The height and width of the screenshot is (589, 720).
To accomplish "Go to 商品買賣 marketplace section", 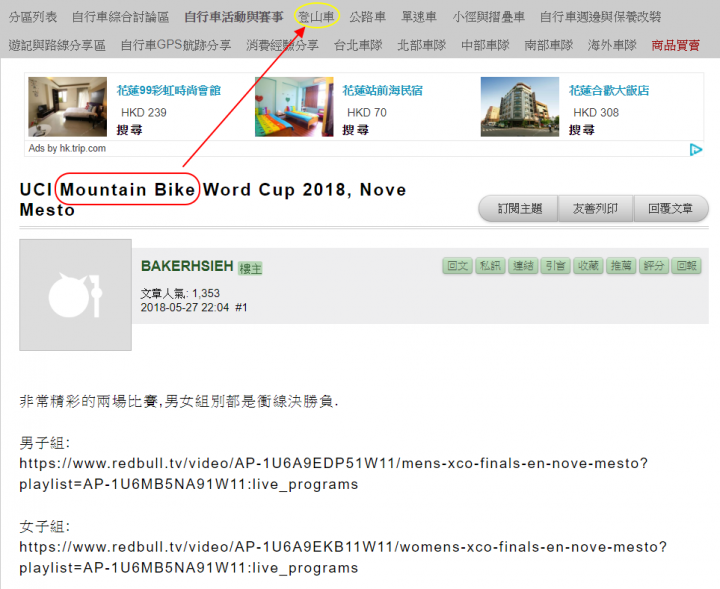I will [675, 45].
